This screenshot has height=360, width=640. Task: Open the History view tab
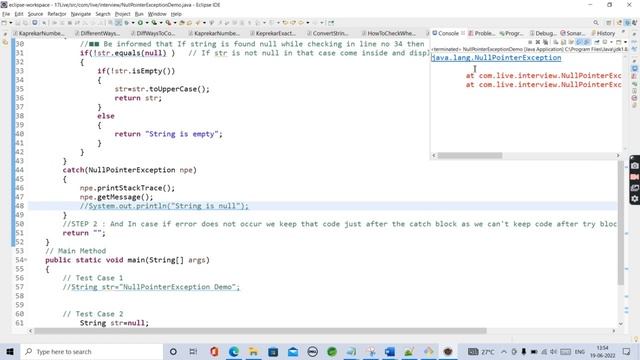tap(603, 33)
